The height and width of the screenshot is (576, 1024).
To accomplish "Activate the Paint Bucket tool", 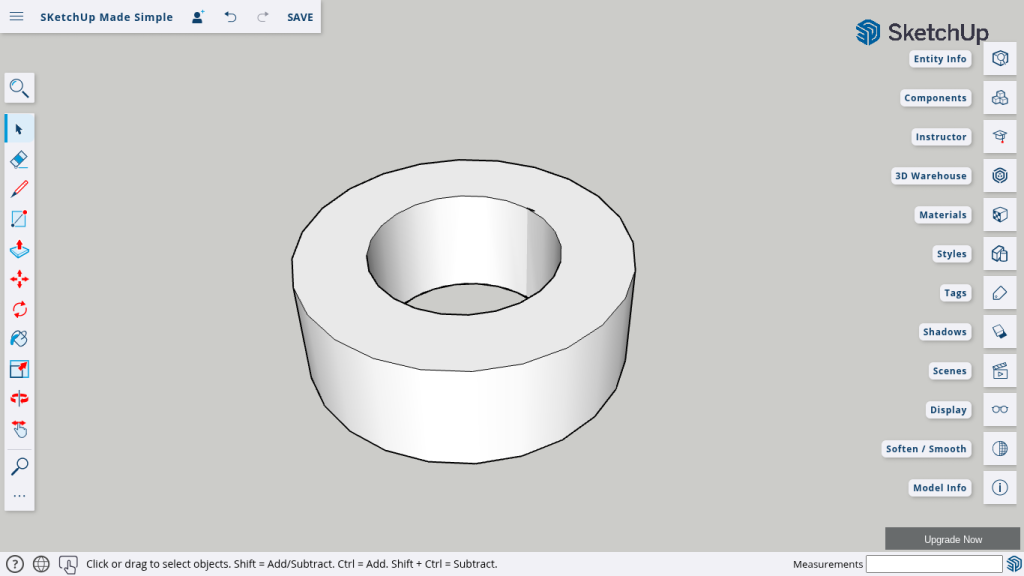I will [19, 339].
